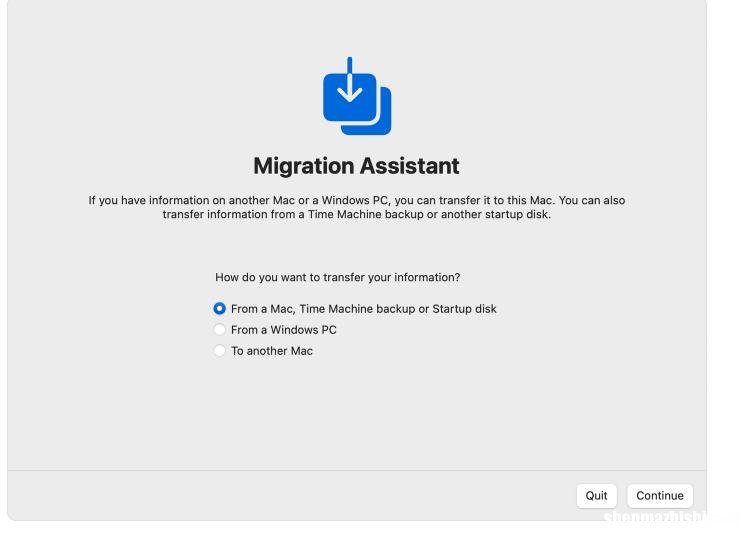Click the Migration Assistant heading
The width and height of the screenshot is (752, 534).
356,166
